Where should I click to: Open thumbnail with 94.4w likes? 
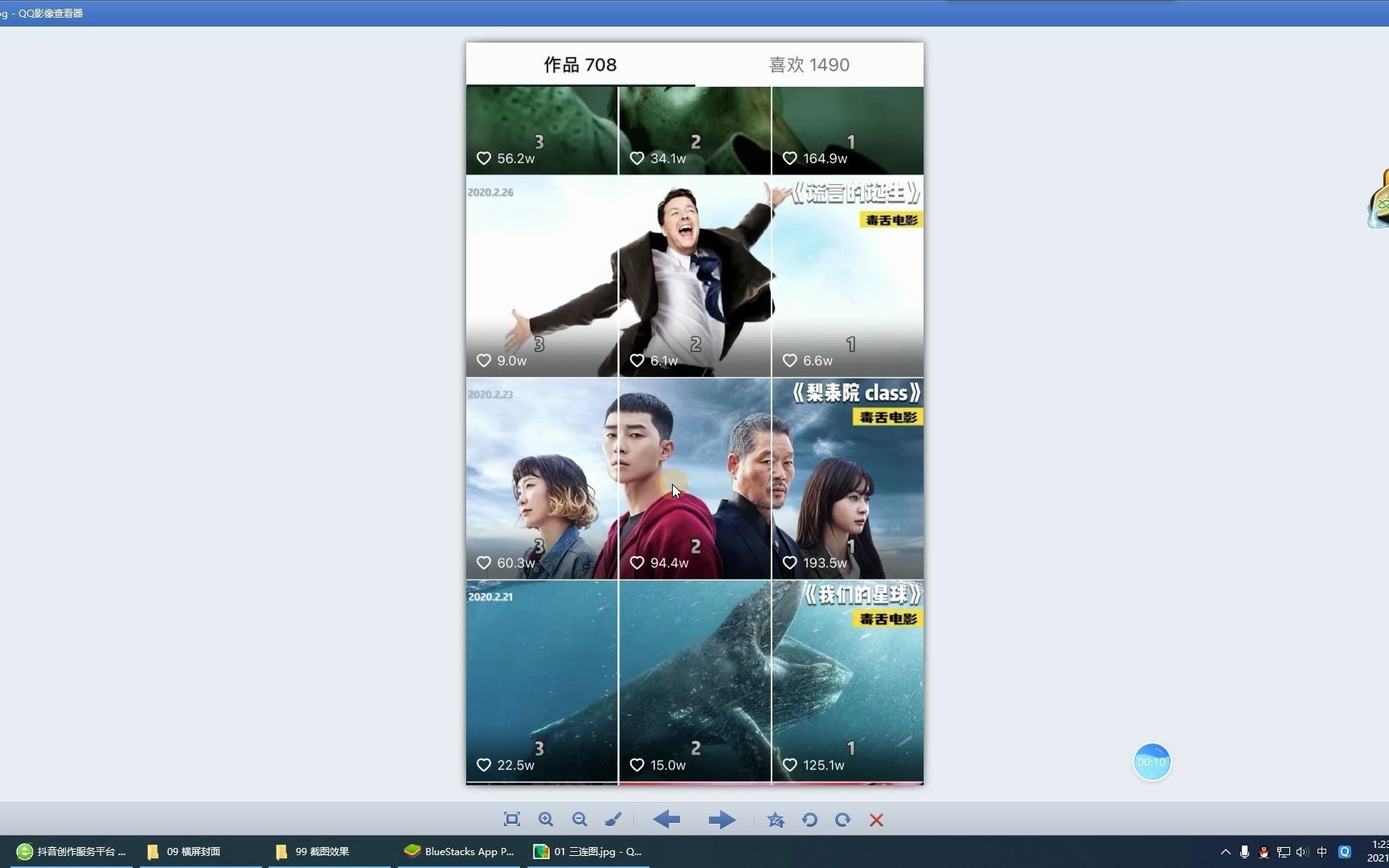pos(694,479)
